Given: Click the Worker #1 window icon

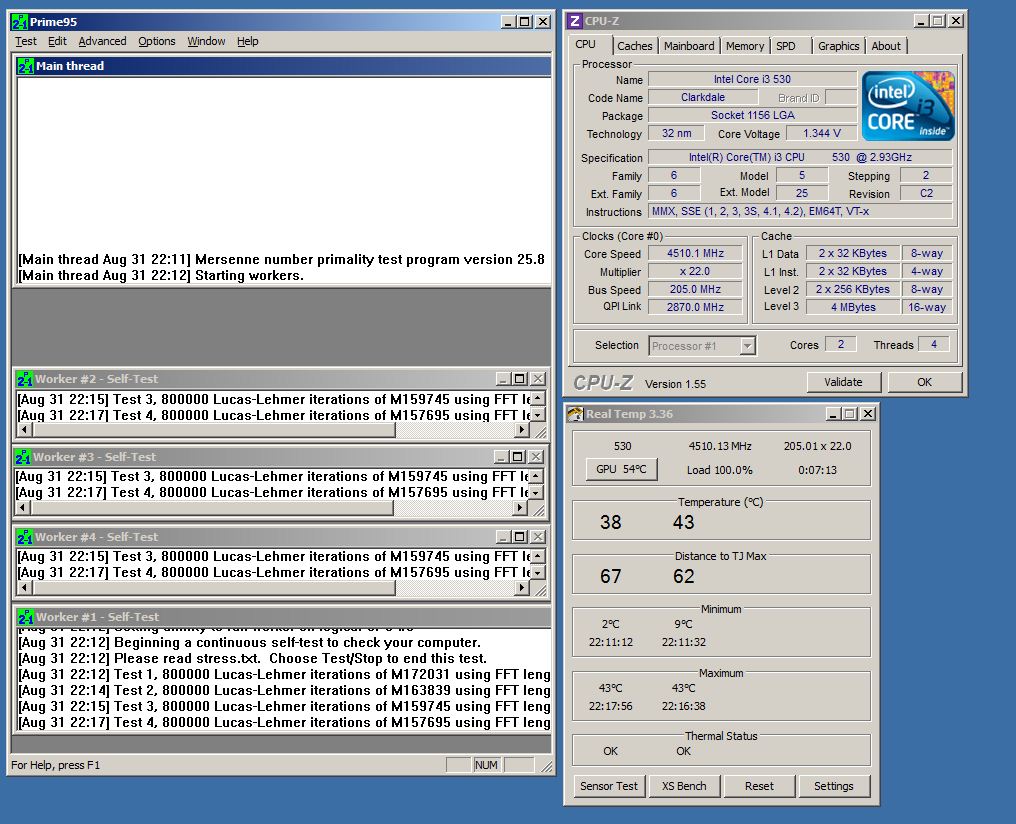Looking at the screenshot, I should point(25,617).
